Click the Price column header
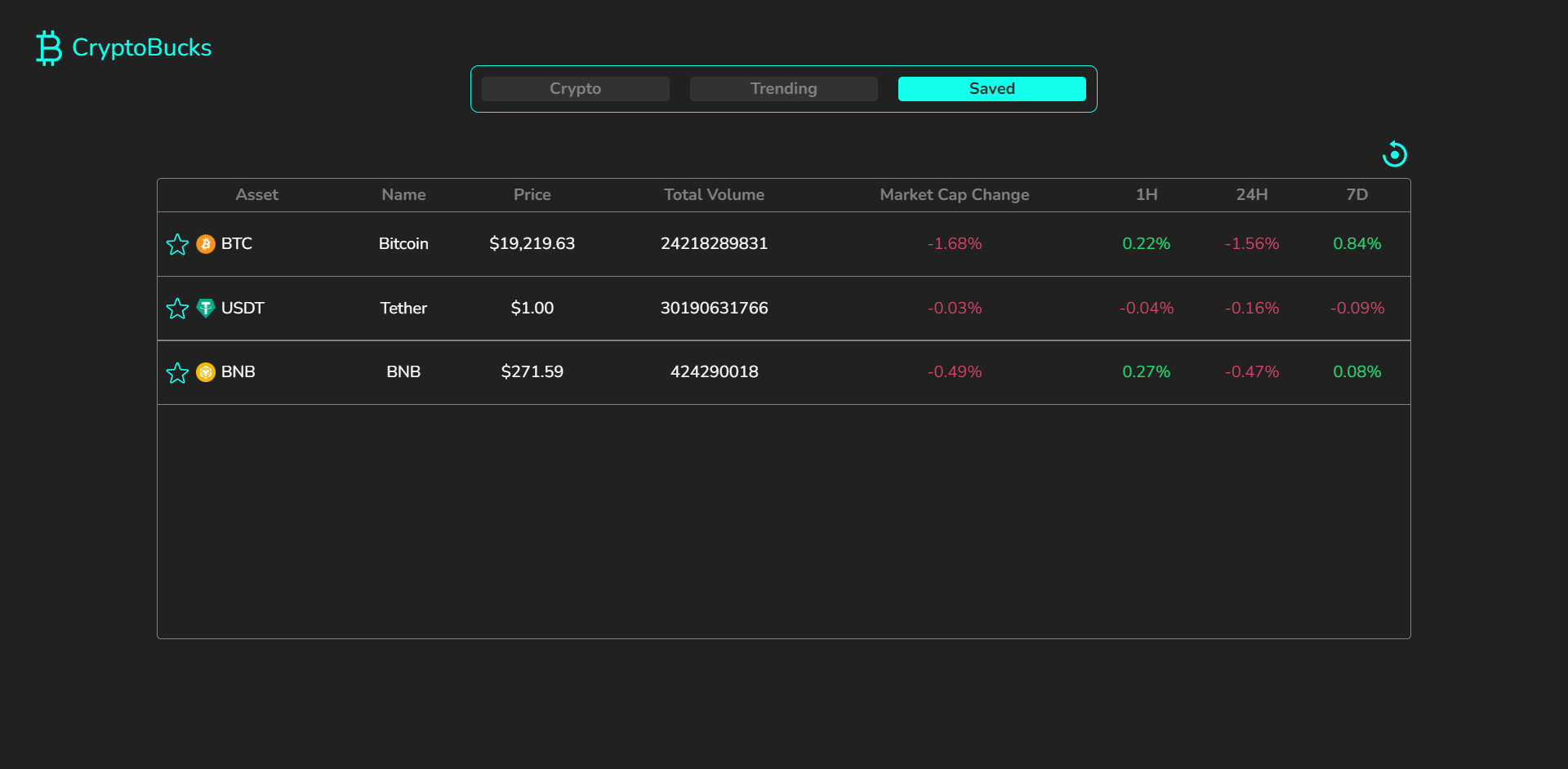Screen dimensions: 1568x769 532,194
